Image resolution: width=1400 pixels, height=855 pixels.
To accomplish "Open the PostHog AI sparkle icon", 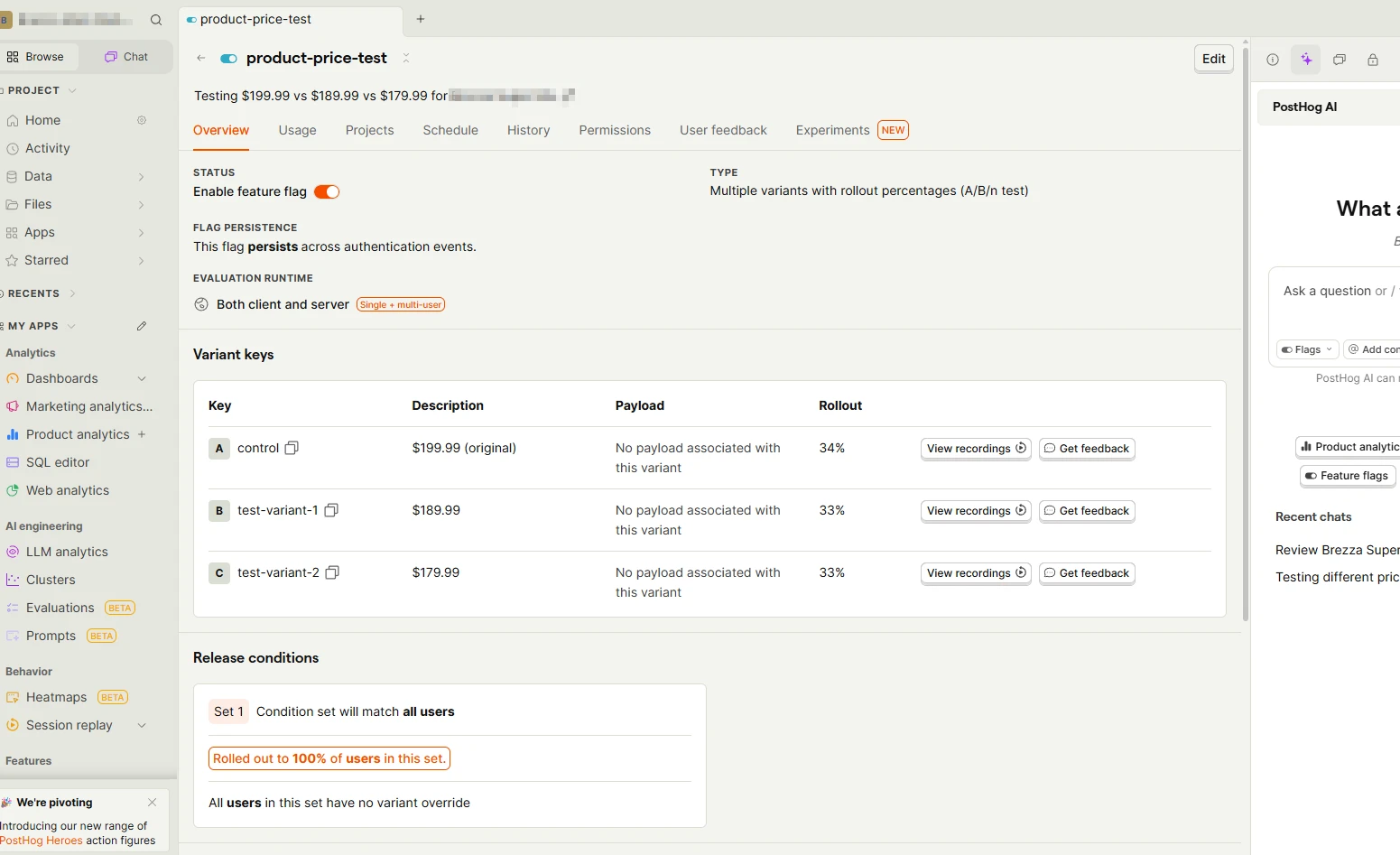I will pos(1305,60).
